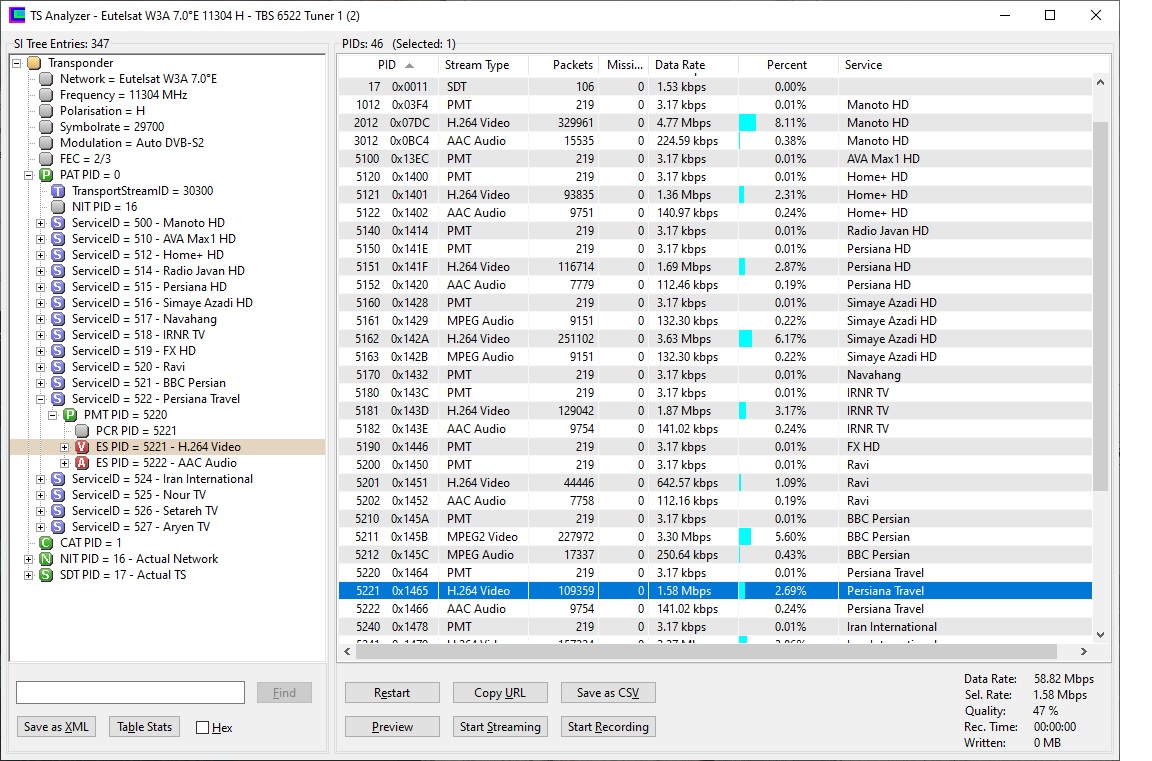
Task: Click the TransportStreamID T icon
Action: point(58,191)
